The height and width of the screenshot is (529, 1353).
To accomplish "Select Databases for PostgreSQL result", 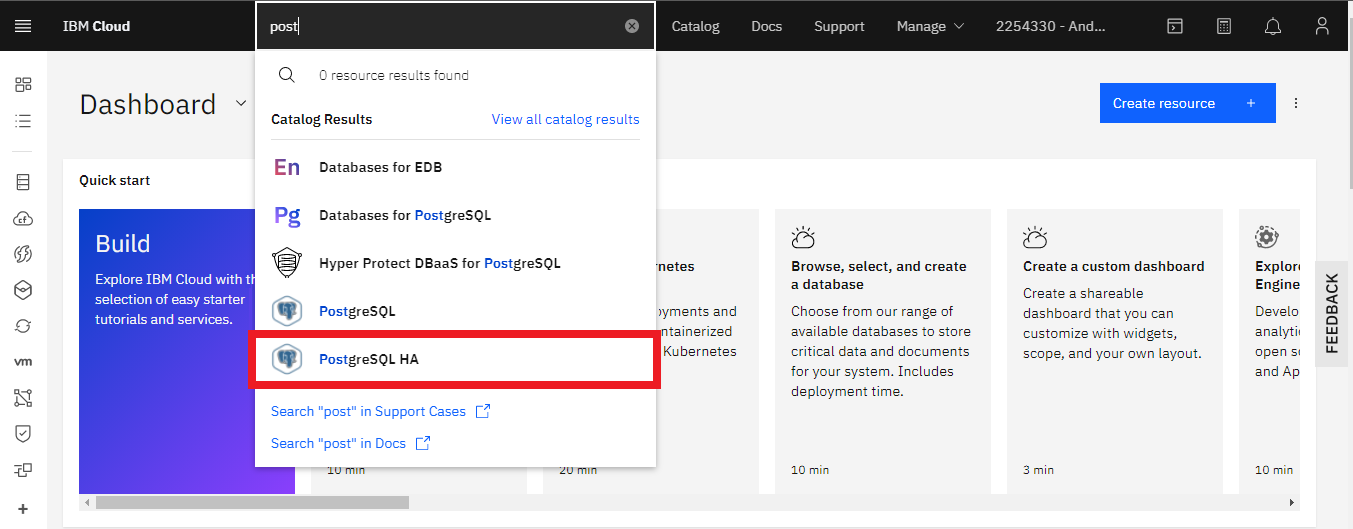I will point(456,215).
